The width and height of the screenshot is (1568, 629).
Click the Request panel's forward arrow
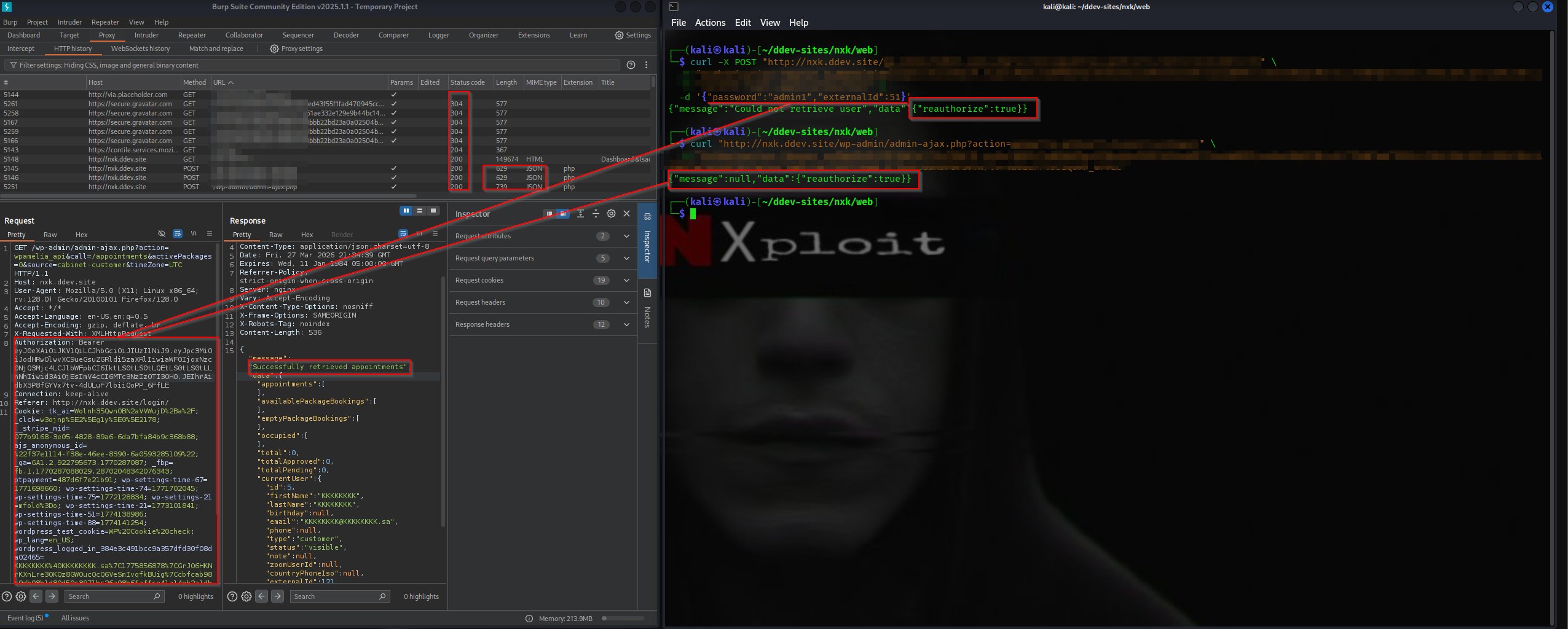coord(52,596)
